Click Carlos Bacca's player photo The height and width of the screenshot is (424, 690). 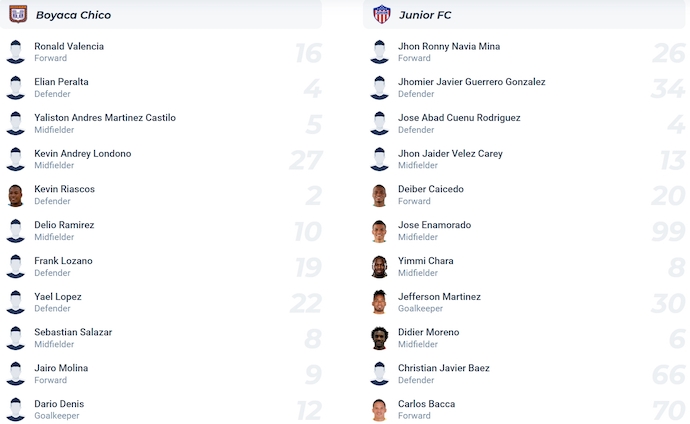(x=379, y=410)
